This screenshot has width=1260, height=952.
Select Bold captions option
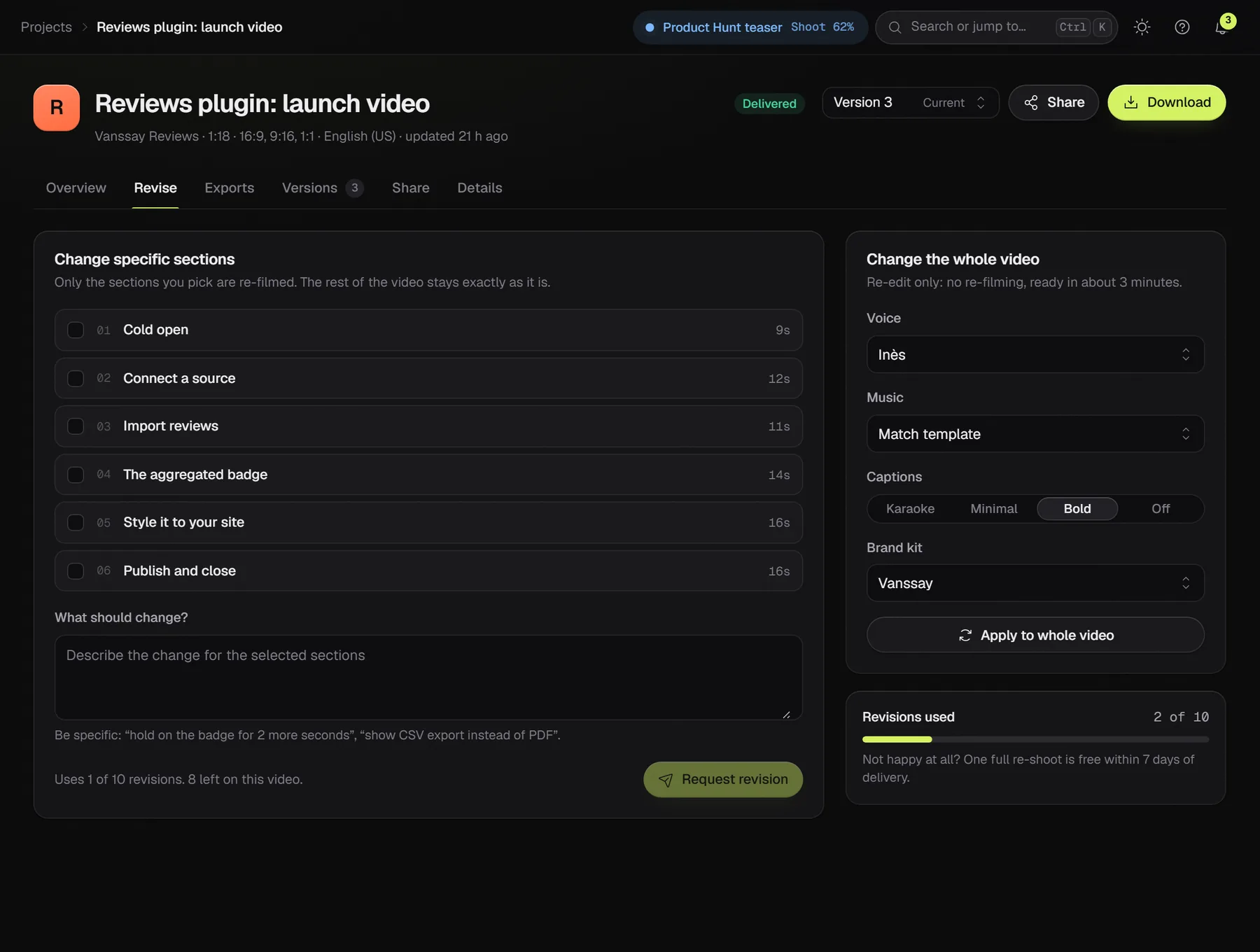click(x=1077, y=509)
